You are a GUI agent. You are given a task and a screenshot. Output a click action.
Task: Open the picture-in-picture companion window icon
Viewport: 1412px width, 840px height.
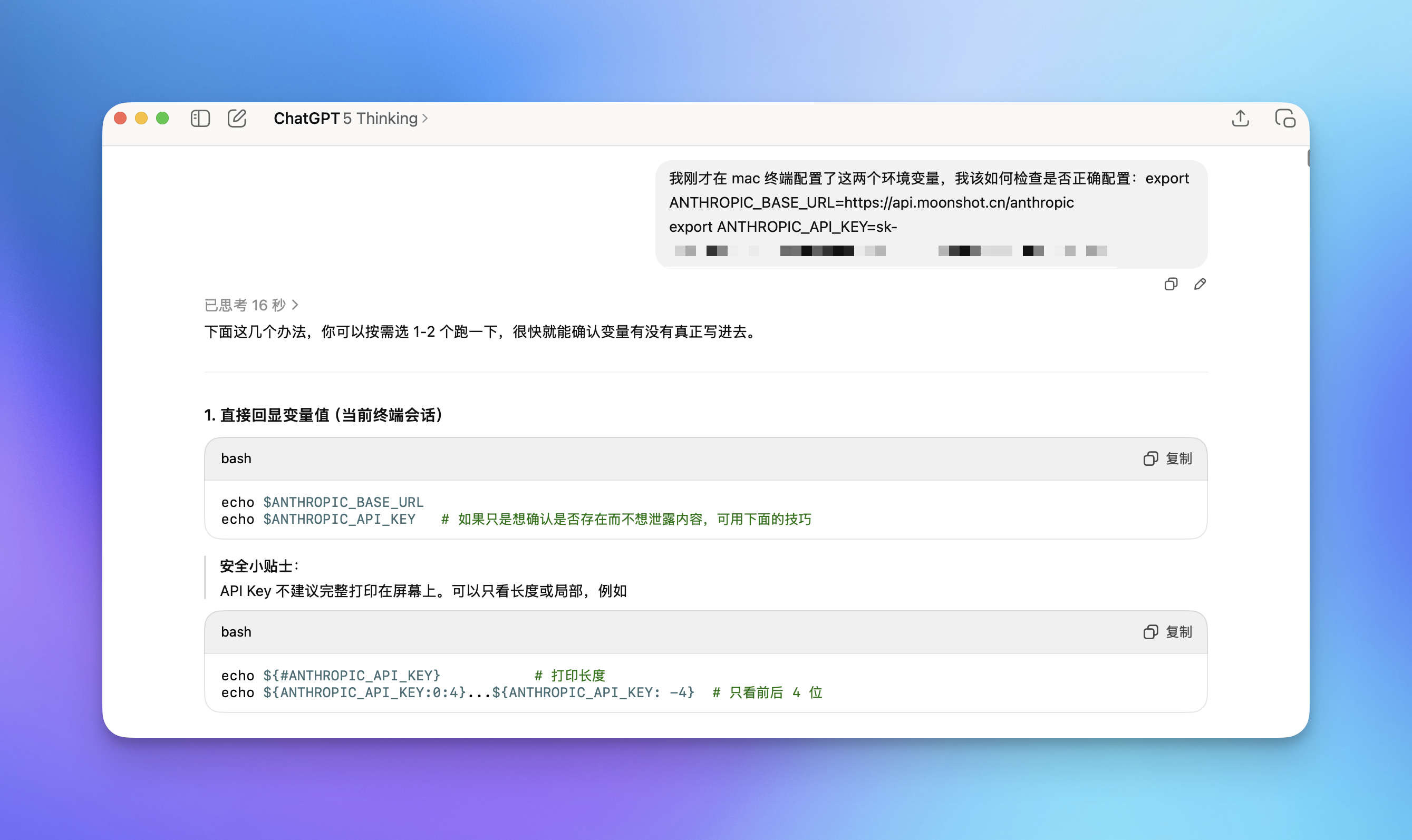tap(1286, 118)
